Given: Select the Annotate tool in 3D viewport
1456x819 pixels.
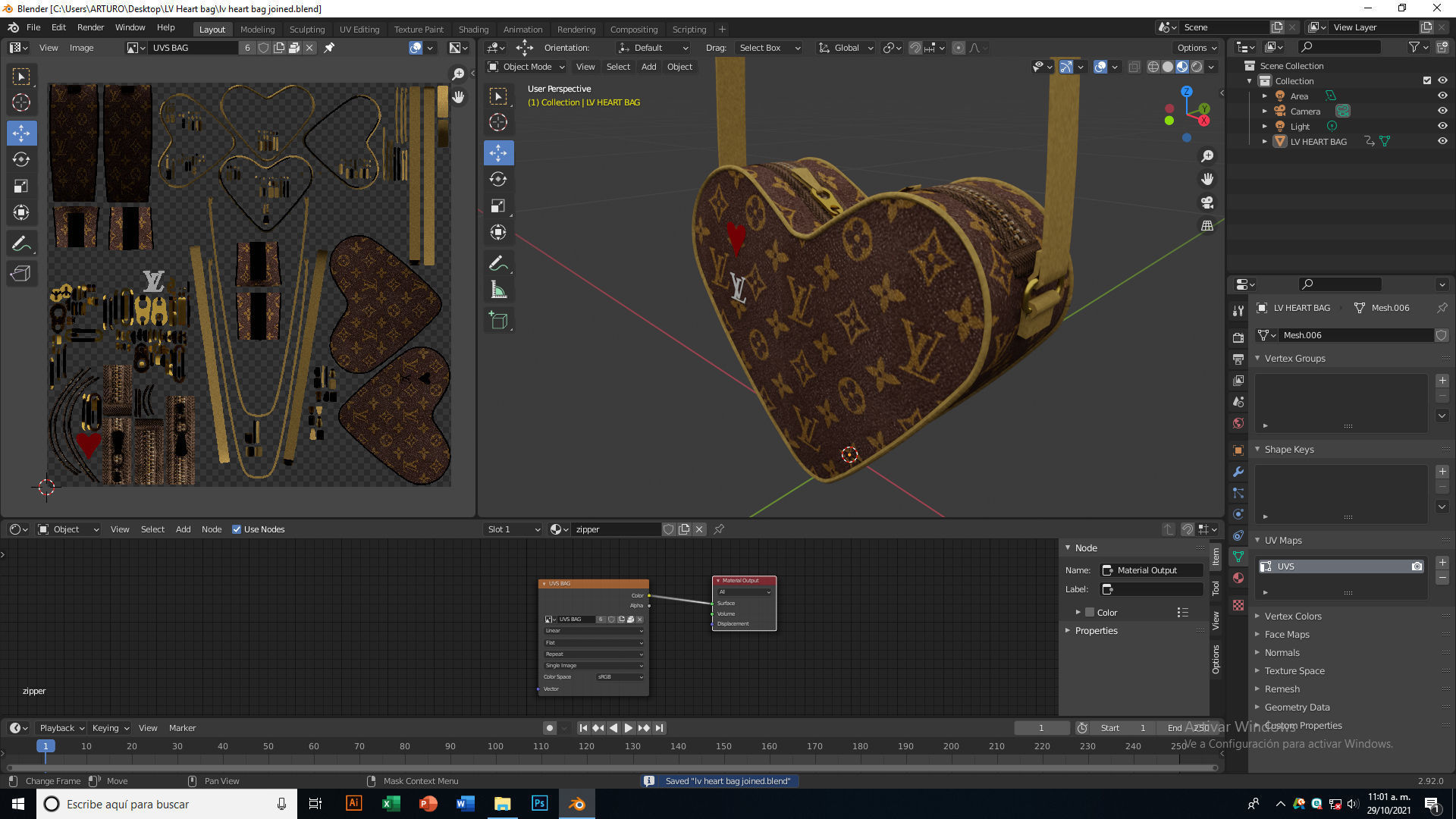Looking at the screenshot, I should pos(498,263).
